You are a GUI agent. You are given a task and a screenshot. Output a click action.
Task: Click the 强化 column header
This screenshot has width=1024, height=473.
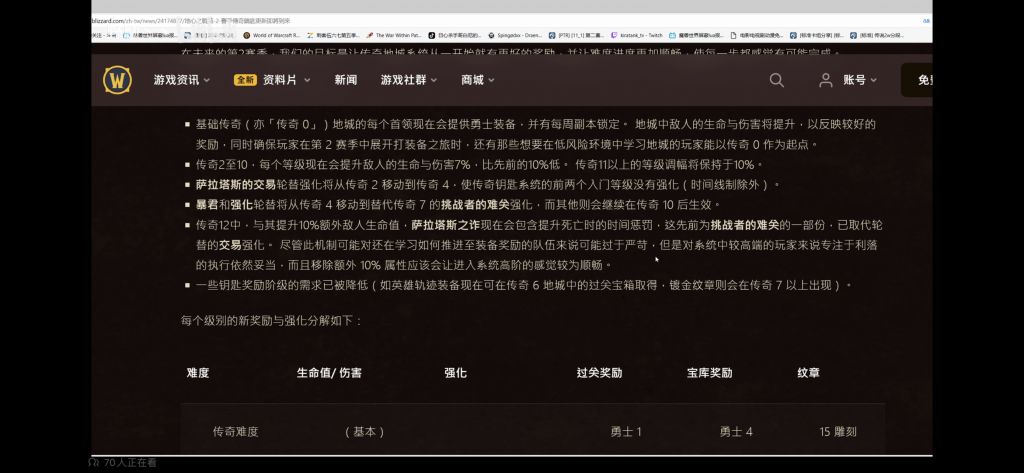tap(455, 373)
